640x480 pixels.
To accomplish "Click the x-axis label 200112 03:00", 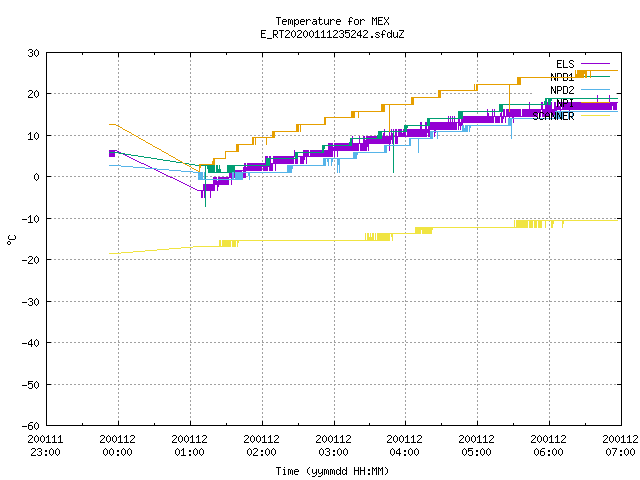I will tap(333, 446).
